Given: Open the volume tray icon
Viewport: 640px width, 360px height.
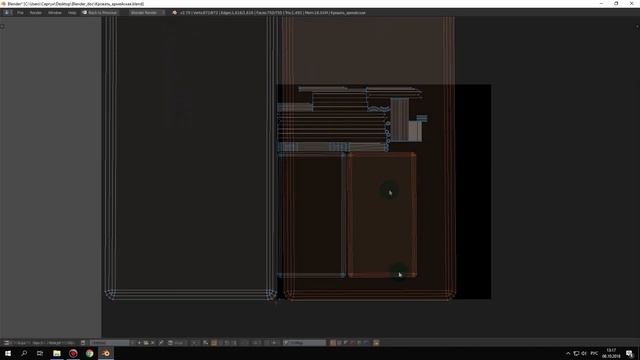Looking at the screenshot, I should click(x=584, y=353).
